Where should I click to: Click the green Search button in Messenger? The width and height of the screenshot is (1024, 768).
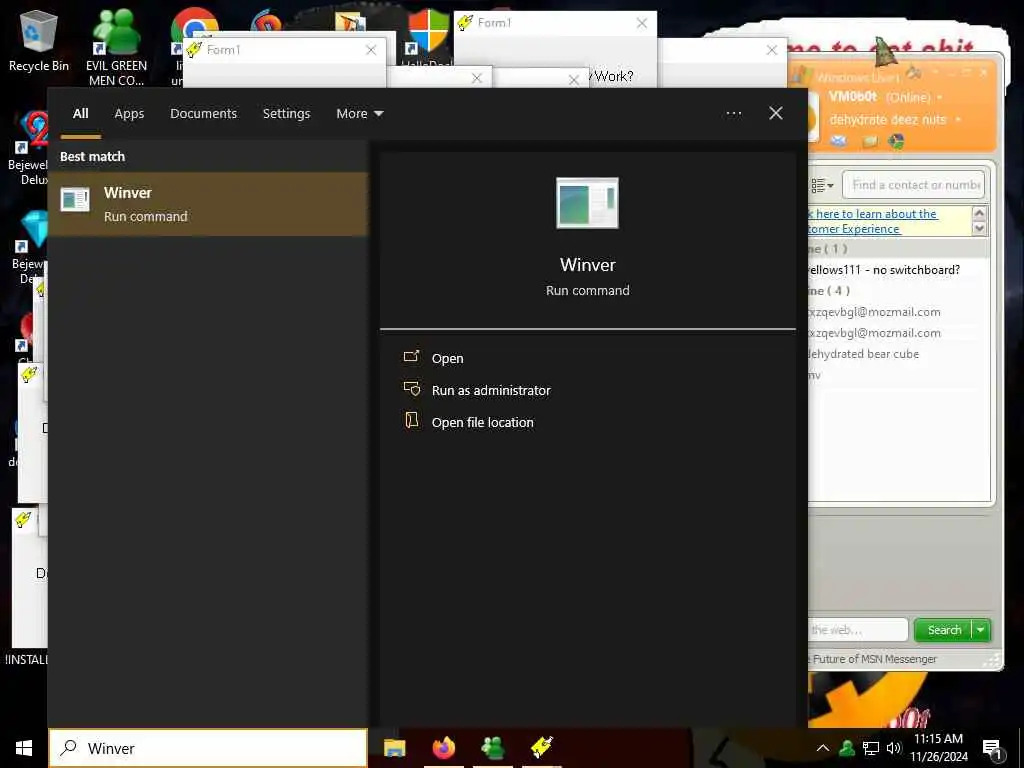click(944, 630)
